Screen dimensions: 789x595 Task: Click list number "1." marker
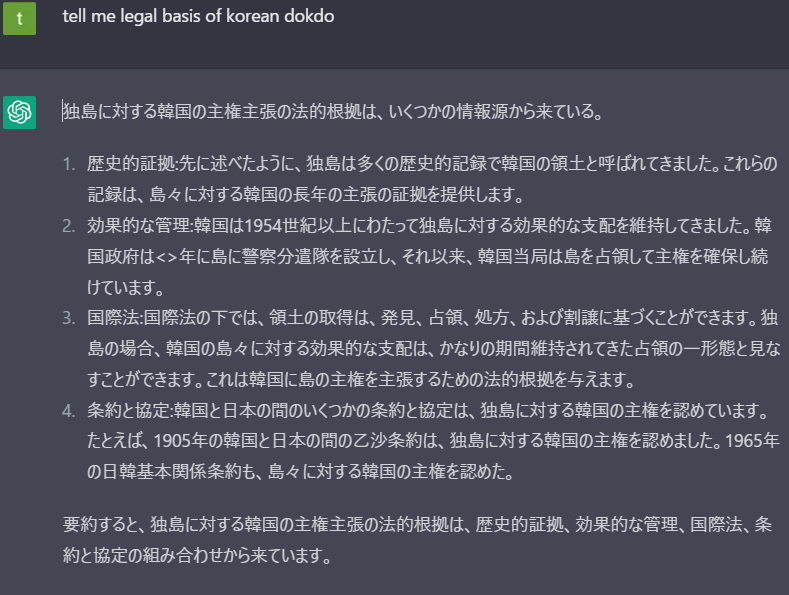click(x=69, y=163)
